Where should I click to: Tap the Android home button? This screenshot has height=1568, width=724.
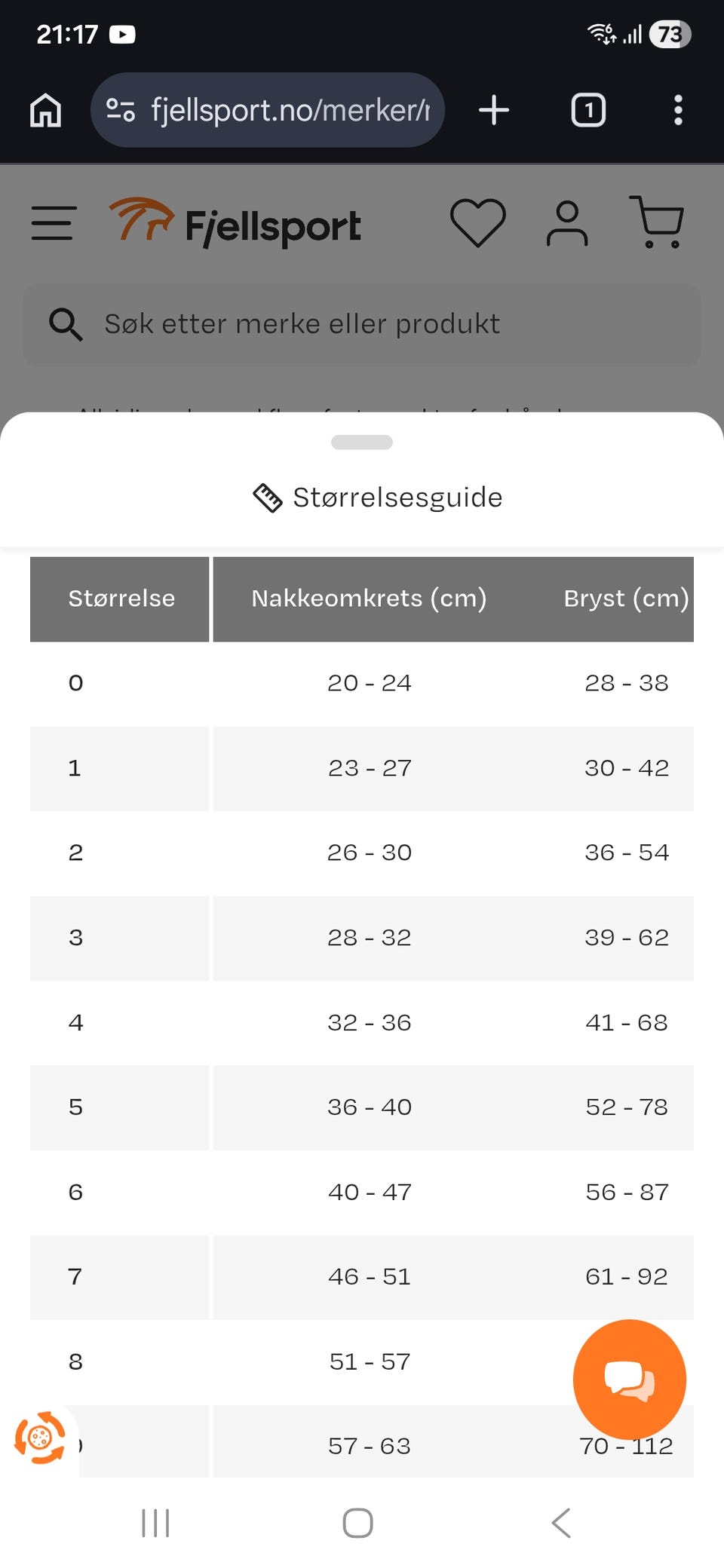point(357,1523)
